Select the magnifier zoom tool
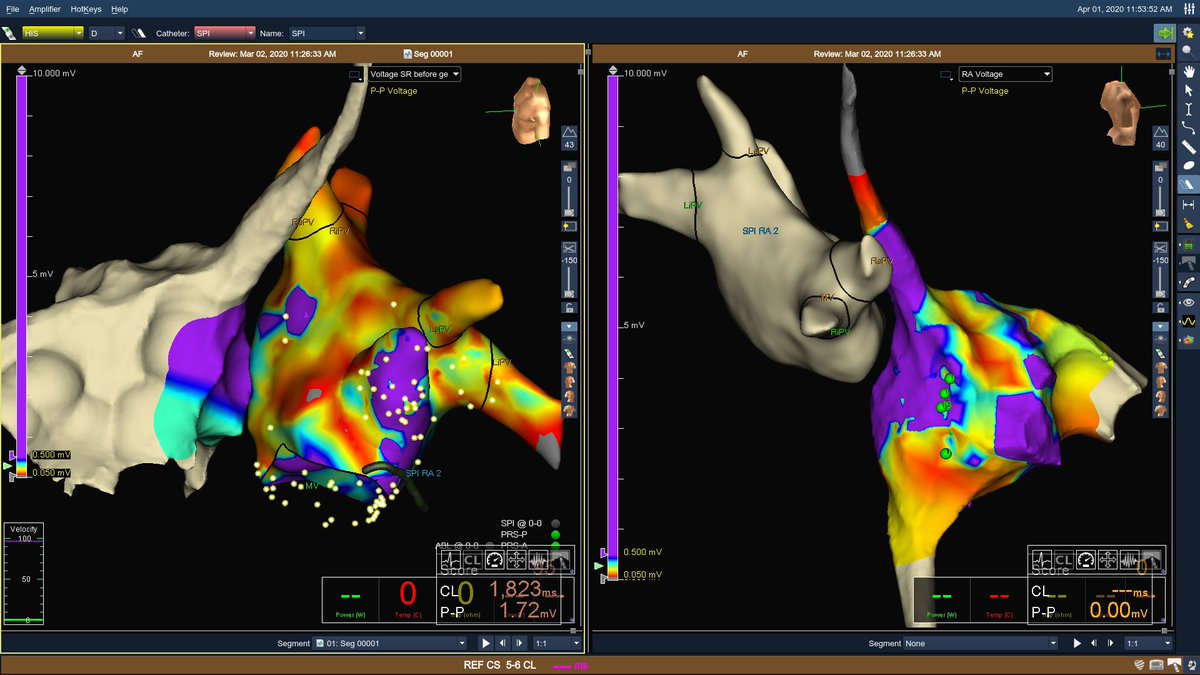This screenshot has height=675, width=1200. [1189, 52]
